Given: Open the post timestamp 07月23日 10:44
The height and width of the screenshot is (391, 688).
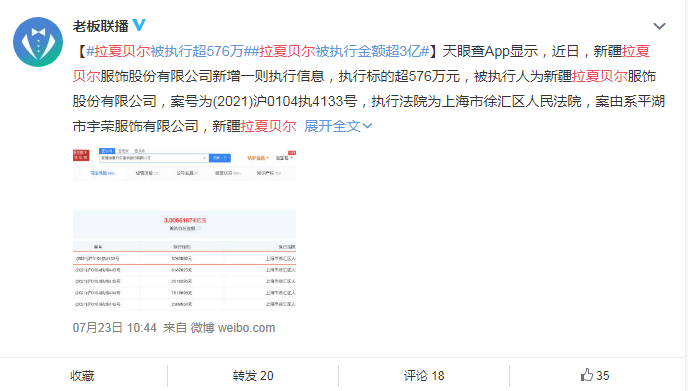Looking at the screenshot, I should 115,328.
